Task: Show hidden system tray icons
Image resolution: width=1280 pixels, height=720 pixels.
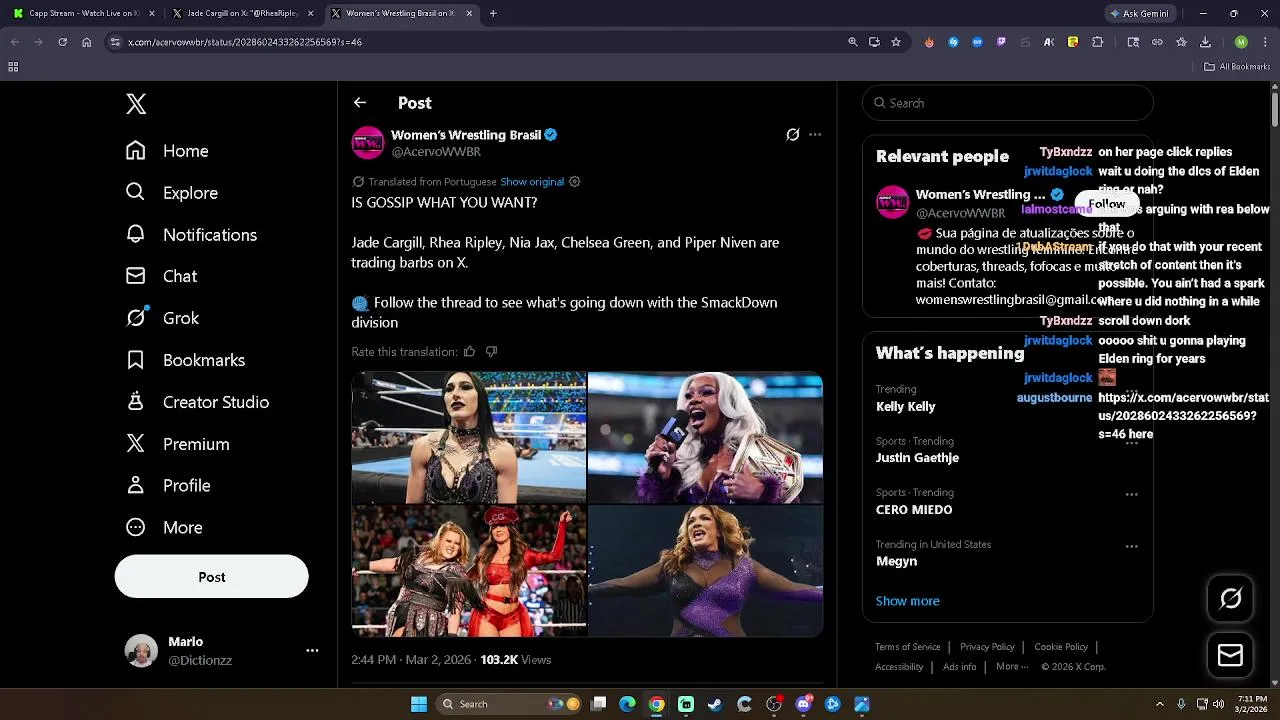Action: pos(1160,704)
